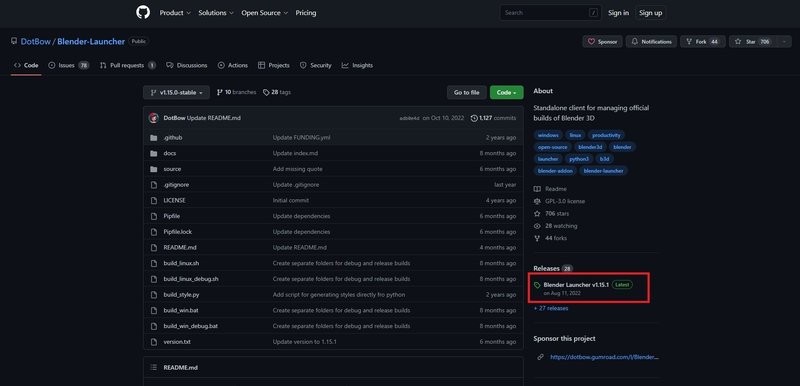Select the blender-addon topic tag

(x=555, y=171)
